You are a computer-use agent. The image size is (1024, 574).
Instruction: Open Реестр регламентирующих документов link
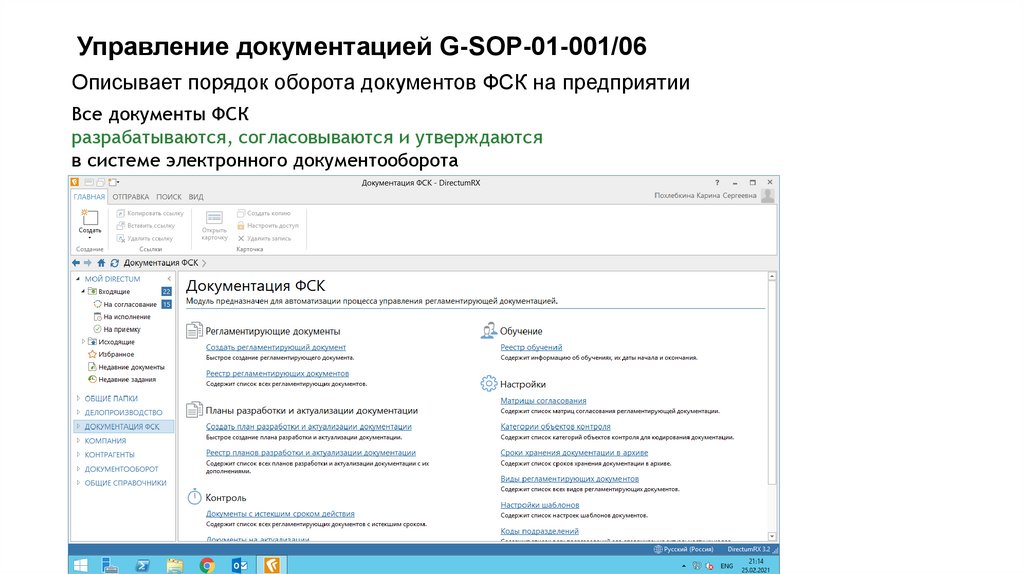[278, 374]
